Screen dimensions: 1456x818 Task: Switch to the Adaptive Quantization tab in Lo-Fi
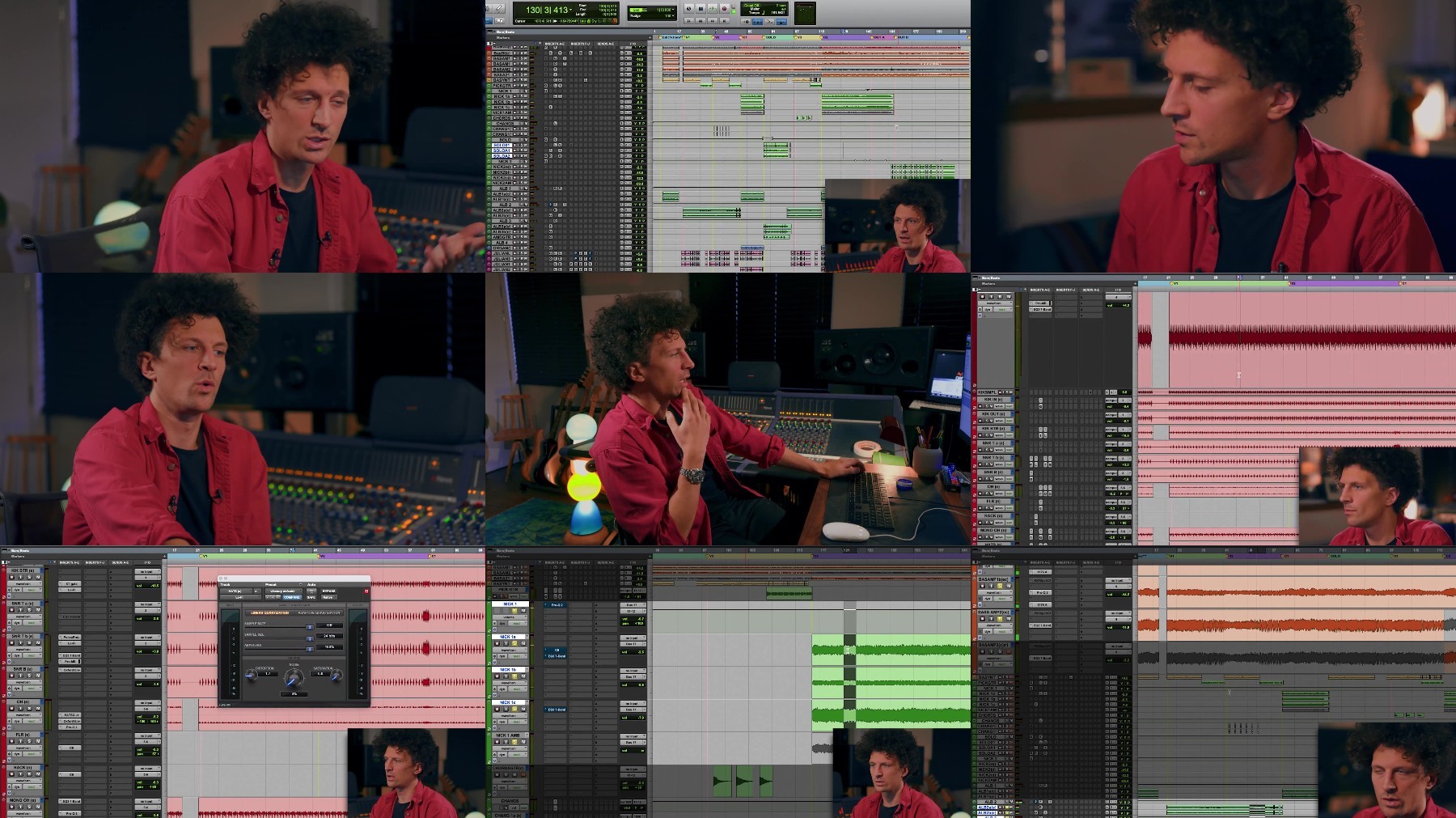319,612
